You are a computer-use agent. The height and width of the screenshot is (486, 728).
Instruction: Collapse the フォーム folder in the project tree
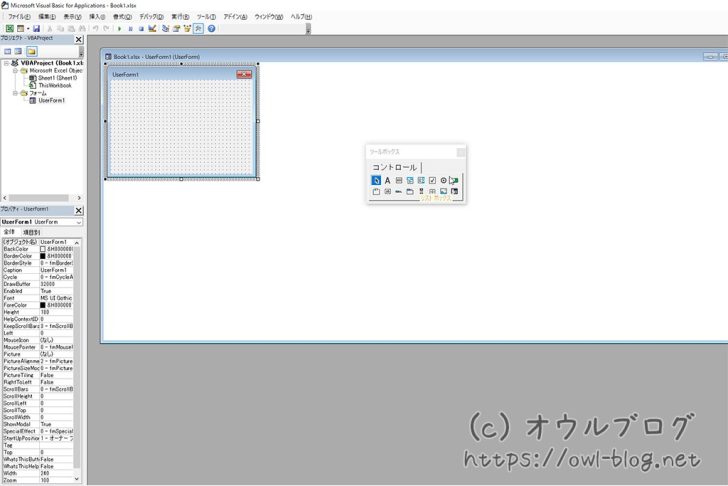[15, 93]
